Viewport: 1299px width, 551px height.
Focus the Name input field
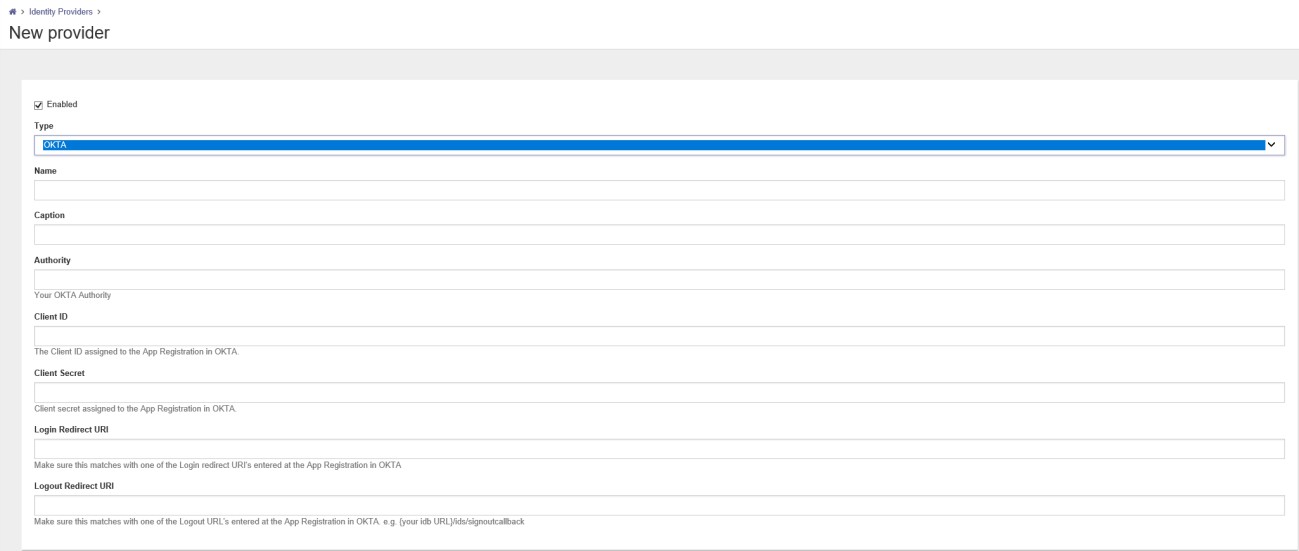click(x=659, y=190)
